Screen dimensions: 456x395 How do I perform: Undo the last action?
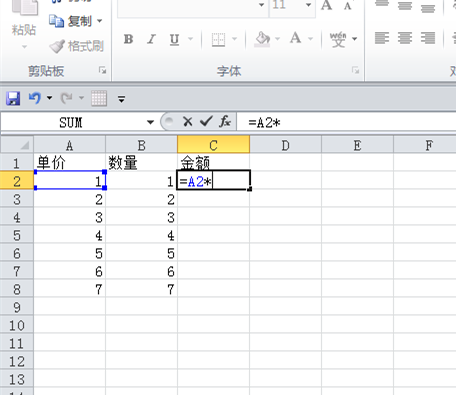coord(35,98)
